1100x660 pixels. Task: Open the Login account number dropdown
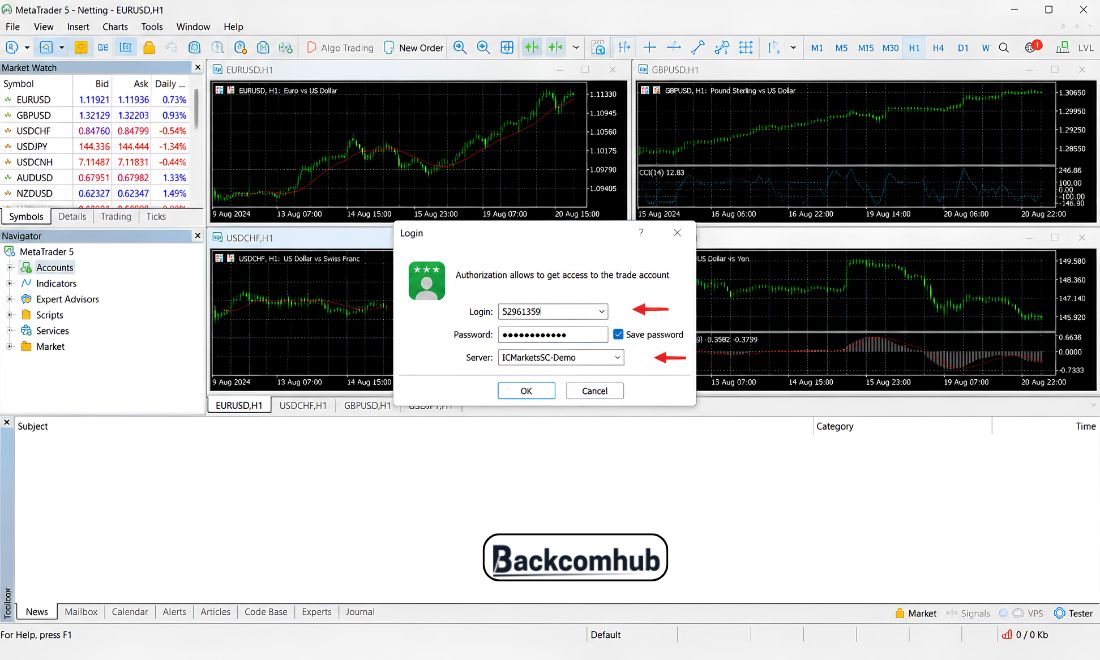[x=601, y=311]
